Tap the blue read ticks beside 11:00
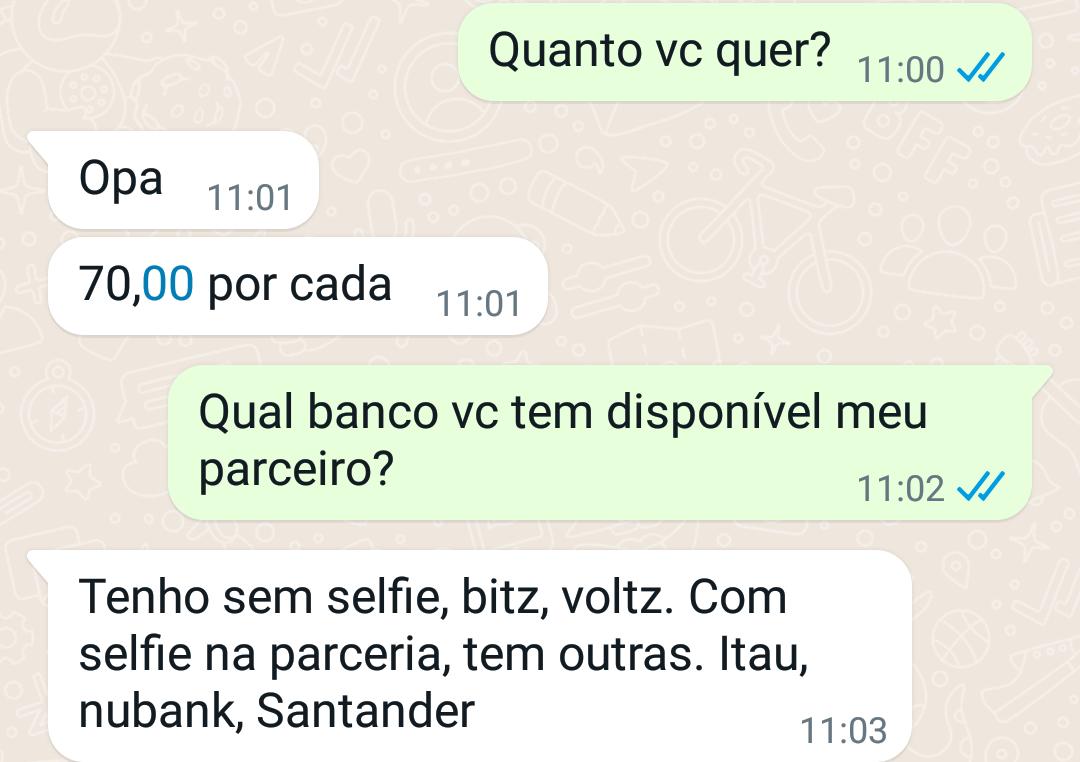1080x762 pixels. coord(982,68)
